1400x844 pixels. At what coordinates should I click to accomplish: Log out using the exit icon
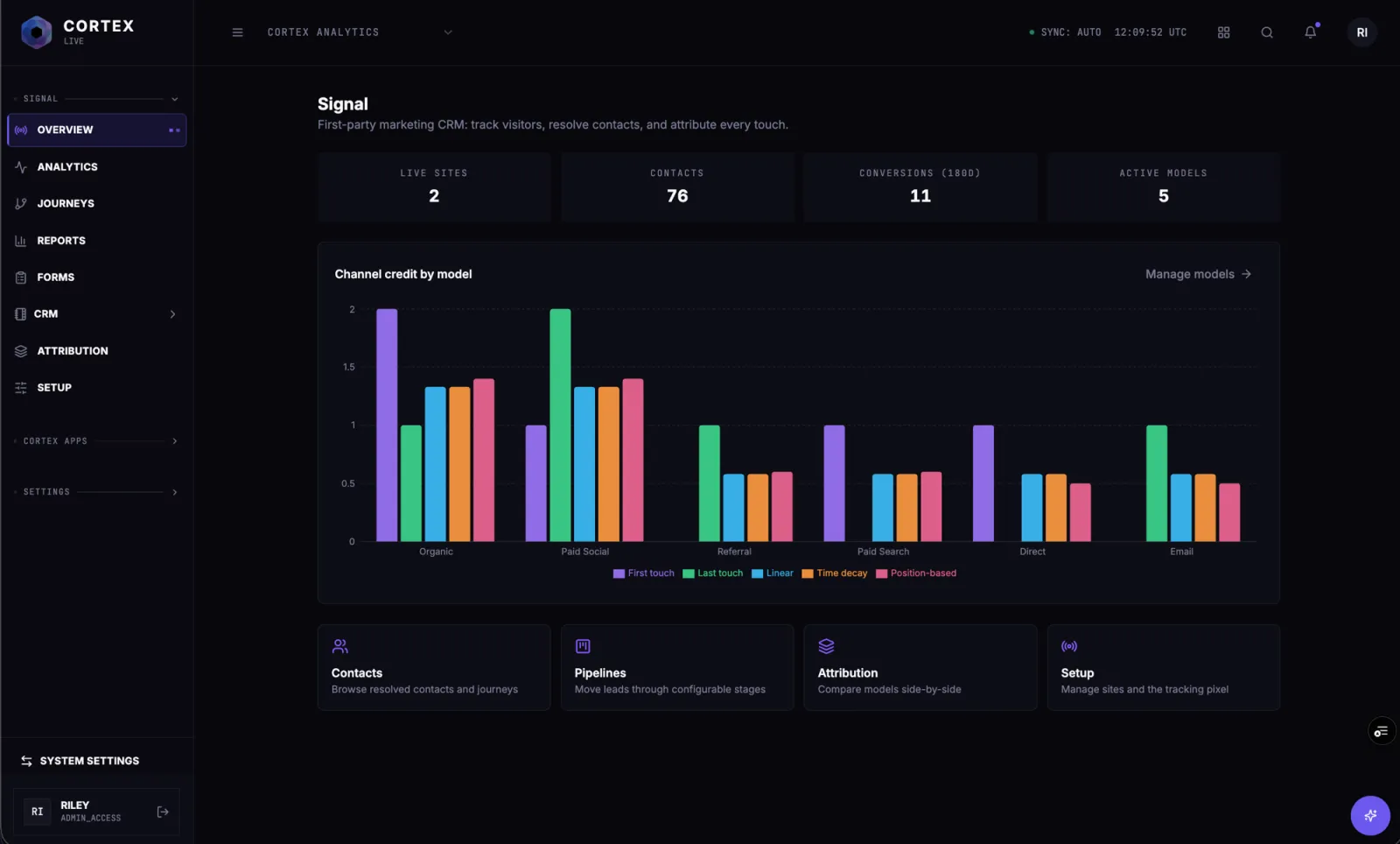click(x=163, y=812)
